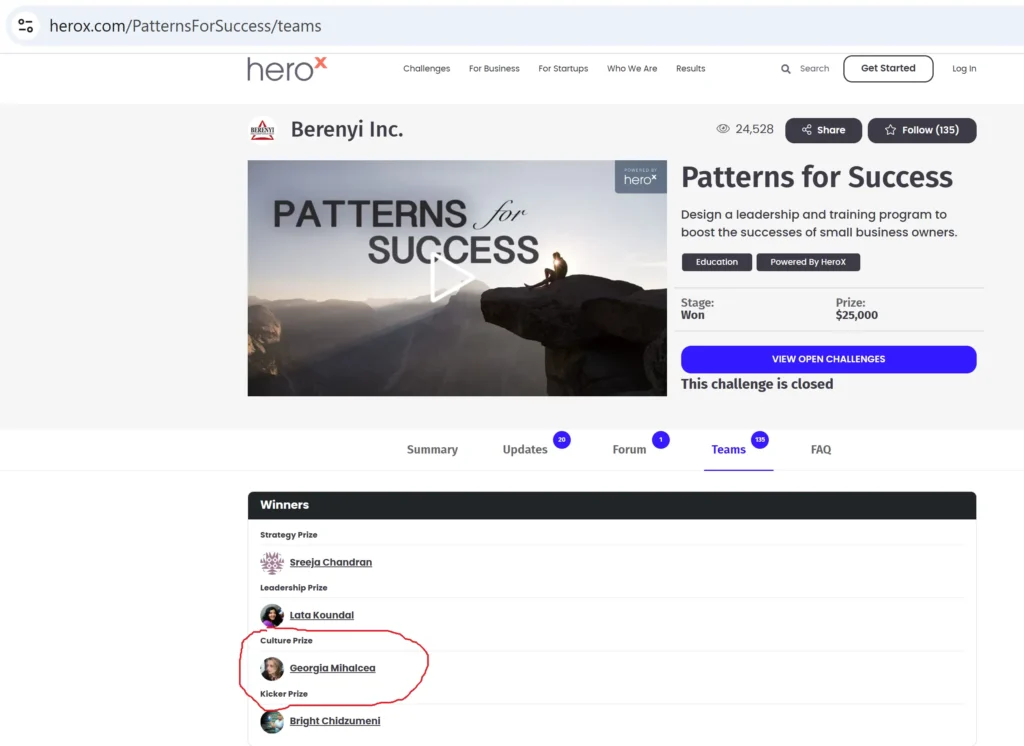Click the Get Started button
The width and height of the screenshot is (1024, 746).
888,69
